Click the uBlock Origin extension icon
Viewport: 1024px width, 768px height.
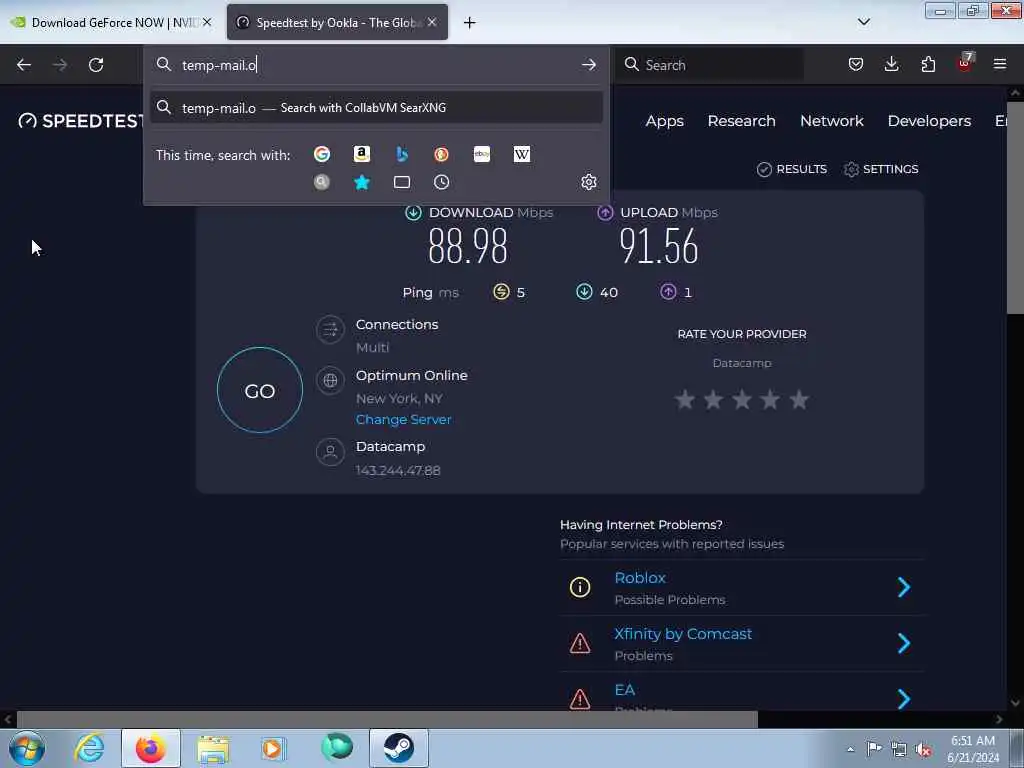965,63
